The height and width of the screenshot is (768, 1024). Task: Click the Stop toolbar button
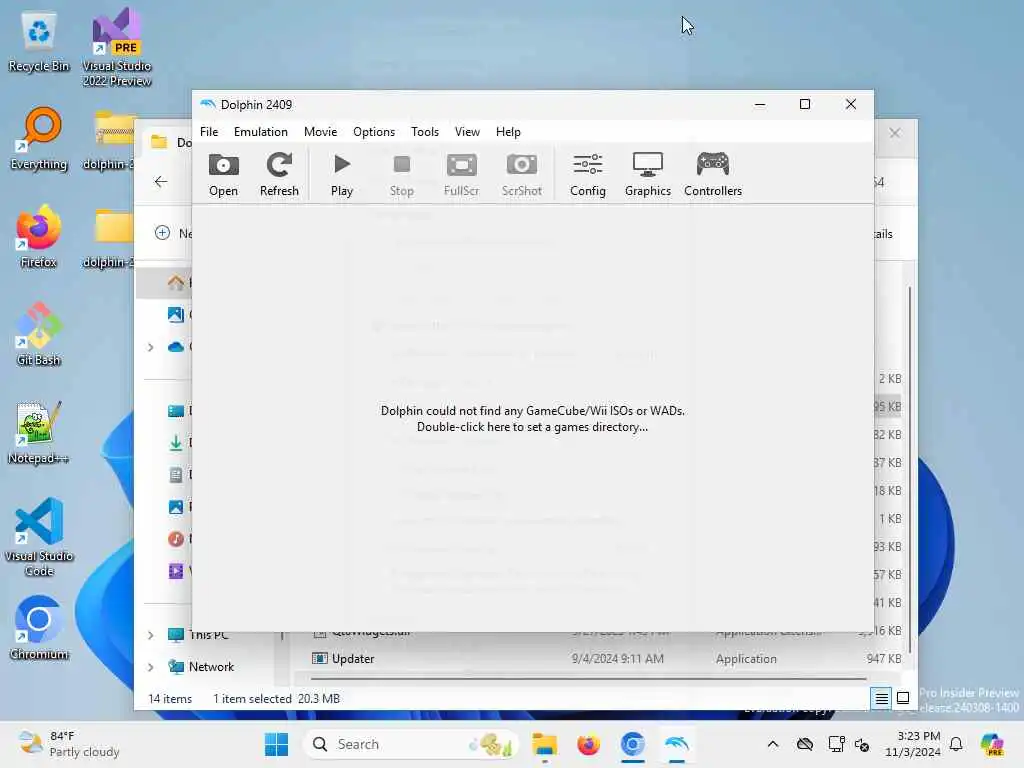pyautogui.click(x=402, y=174)
